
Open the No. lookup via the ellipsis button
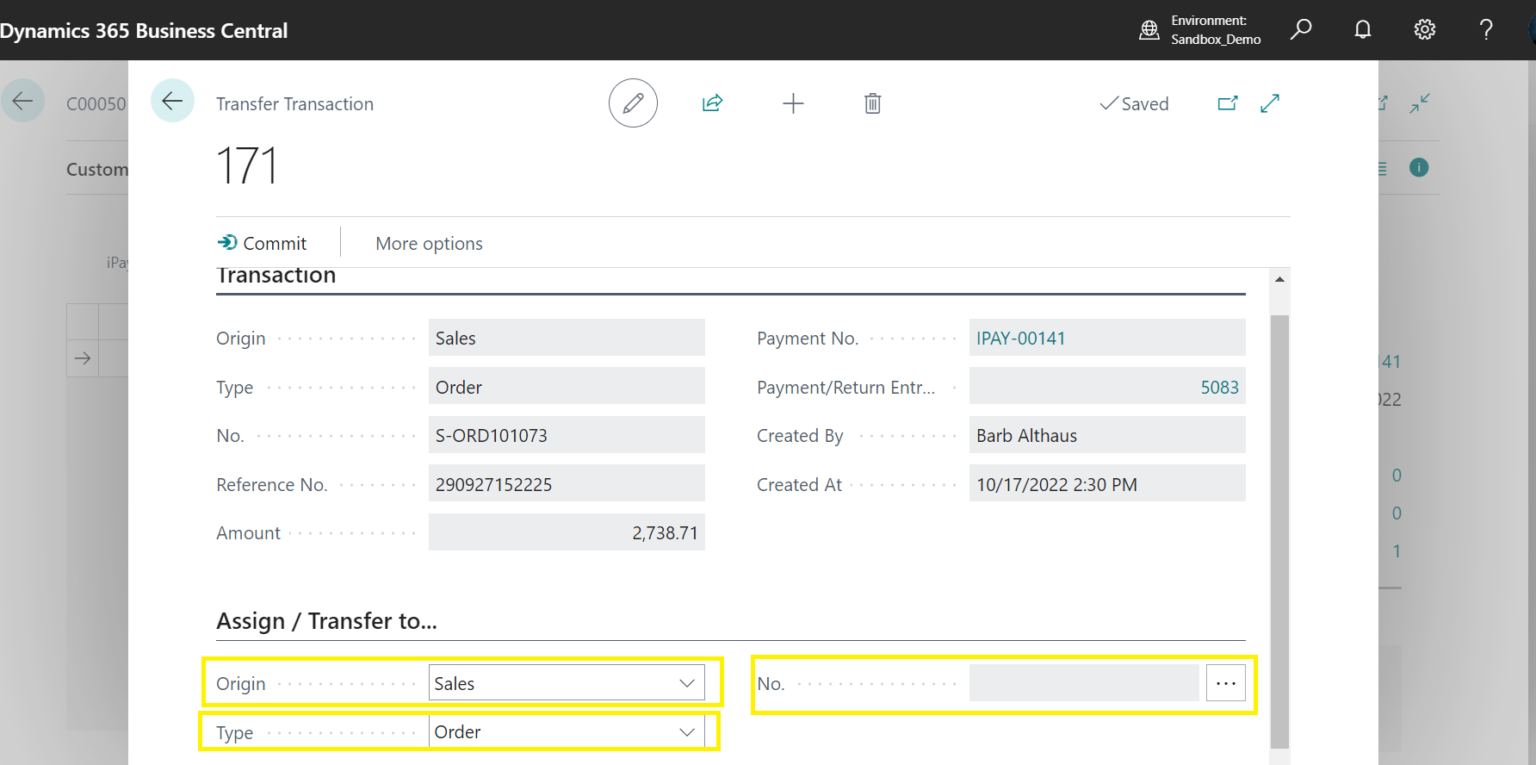pos(1226,682)
